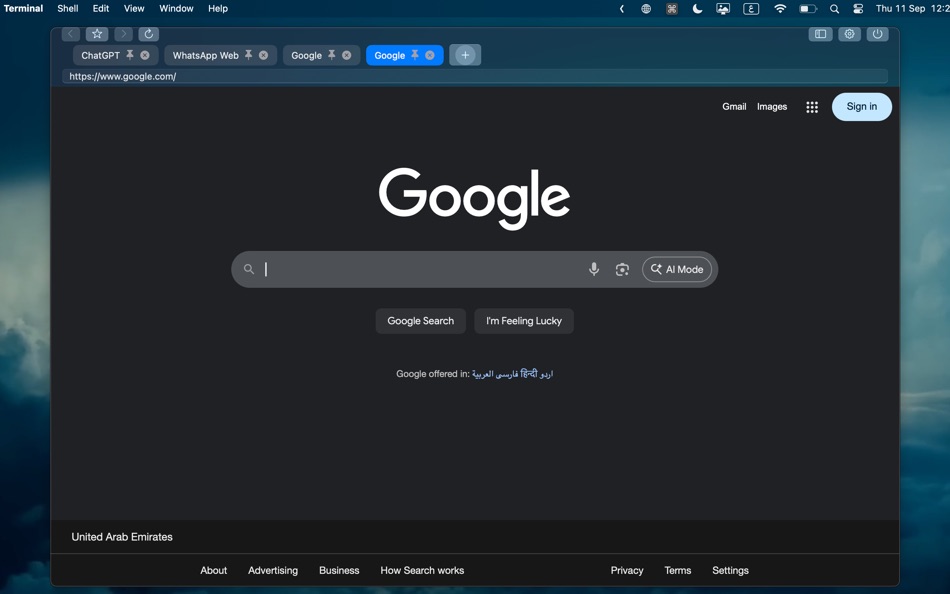Open the Terms footer link
This screenshot has height=594, width=950.
(x=677, y=570)
